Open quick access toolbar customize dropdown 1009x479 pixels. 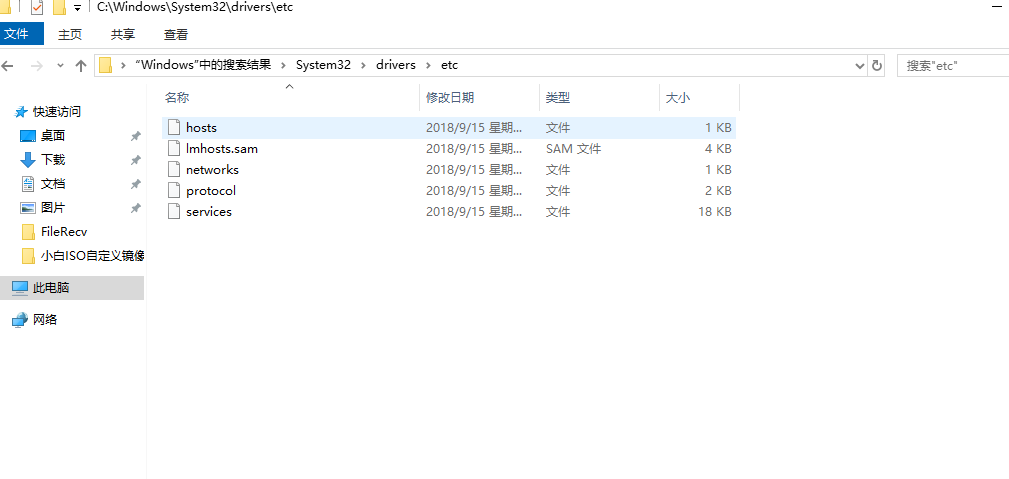[x=77, y=8]
